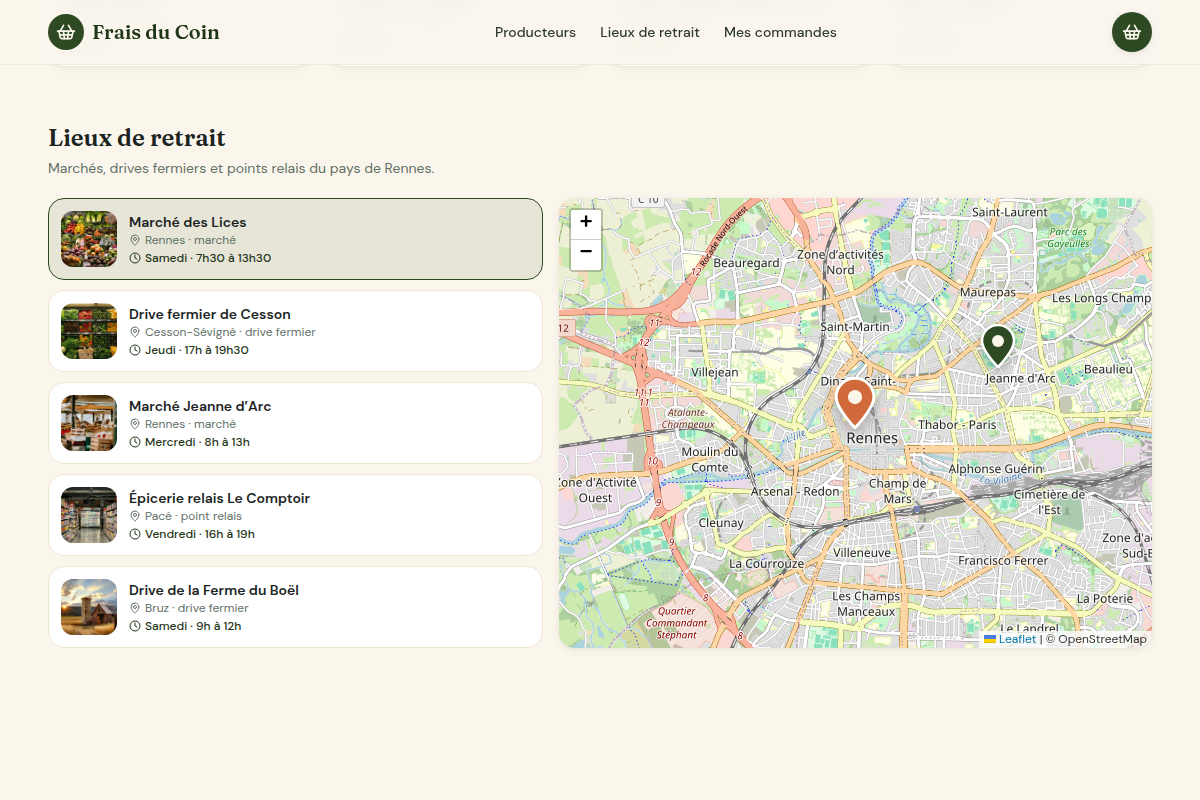Click the location pin icon beside Bruz

click(x=135, y=608)
